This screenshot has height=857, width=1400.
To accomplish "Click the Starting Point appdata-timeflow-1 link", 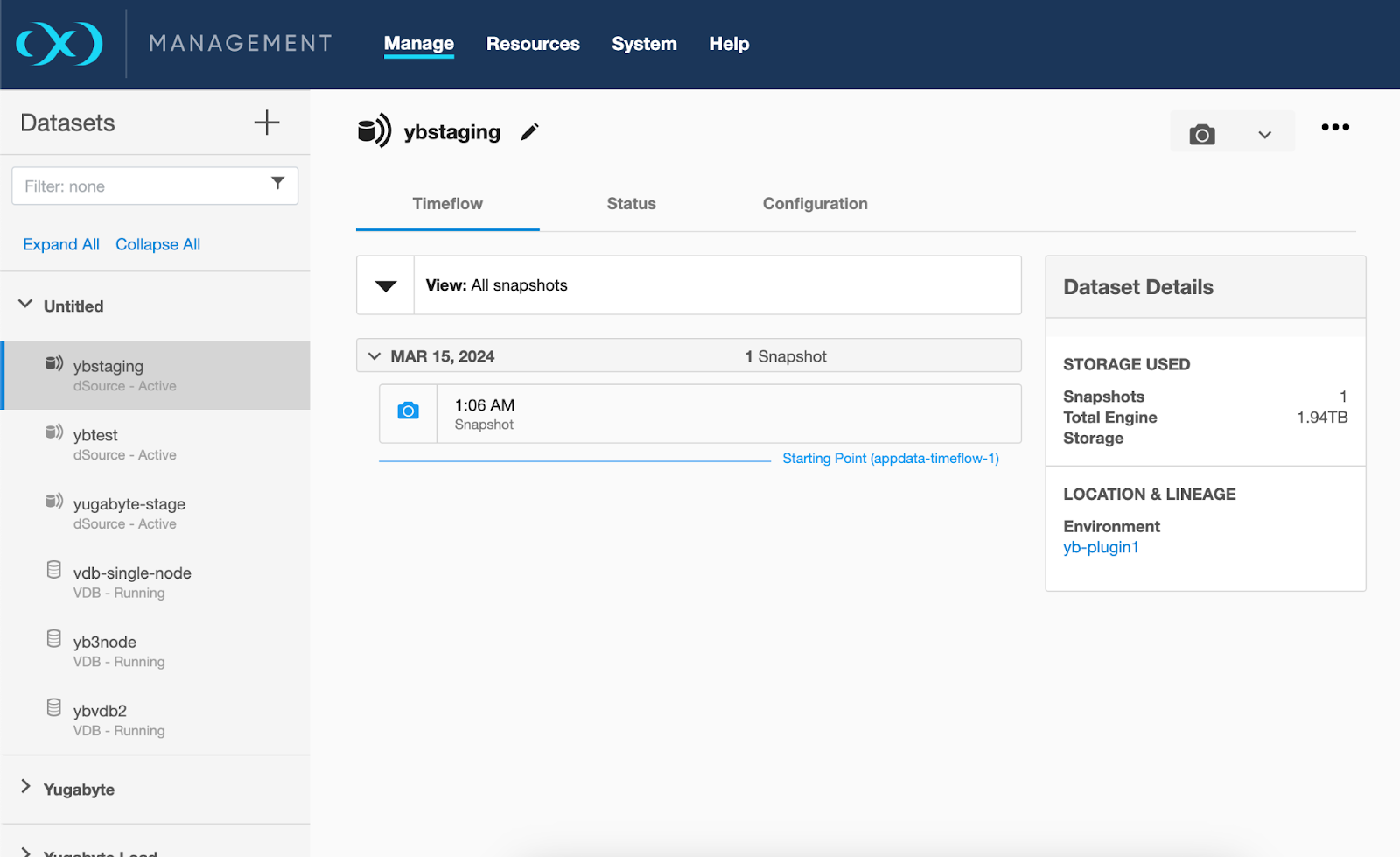I will coord(891,458).
